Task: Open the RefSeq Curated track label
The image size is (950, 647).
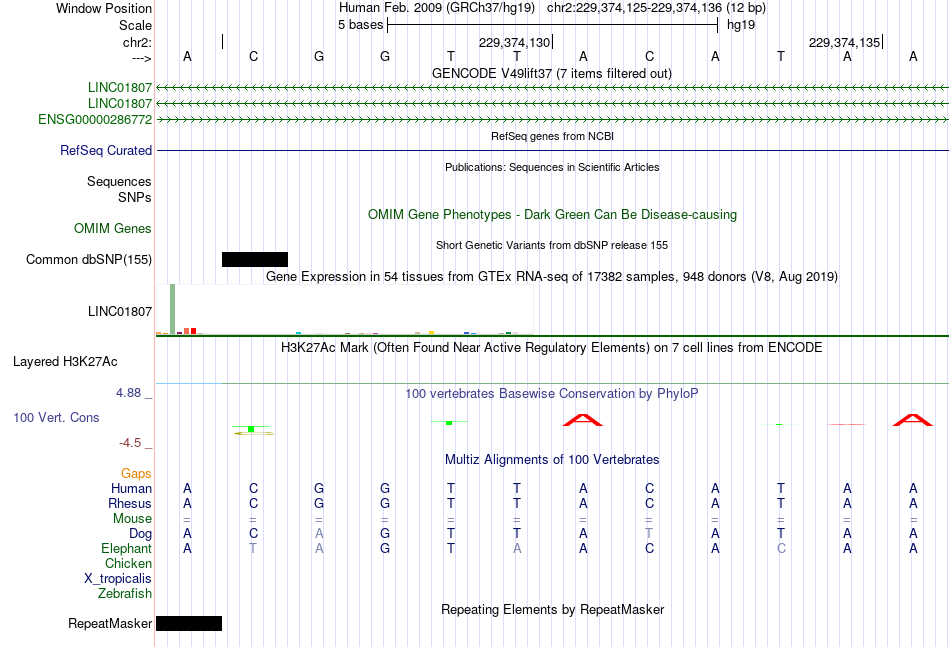Action: click(106, 150)
